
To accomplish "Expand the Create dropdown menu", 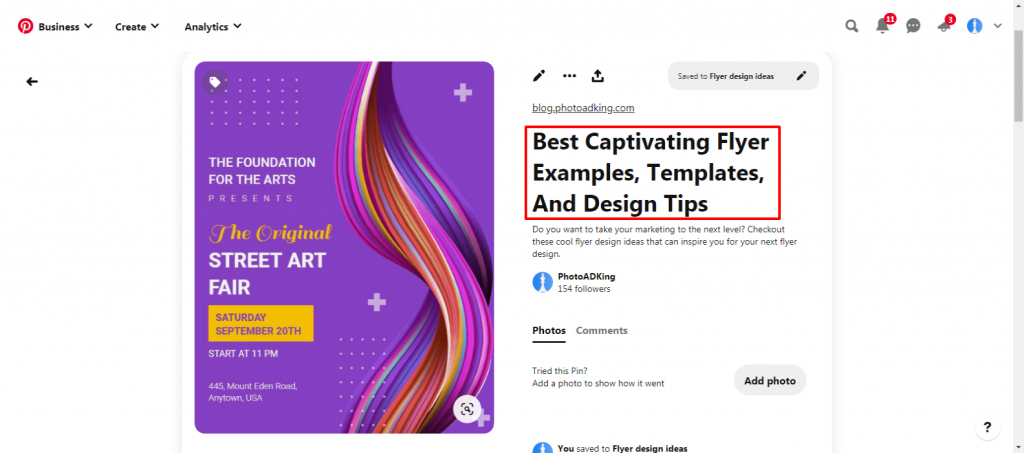I will [x=137, y=27].
